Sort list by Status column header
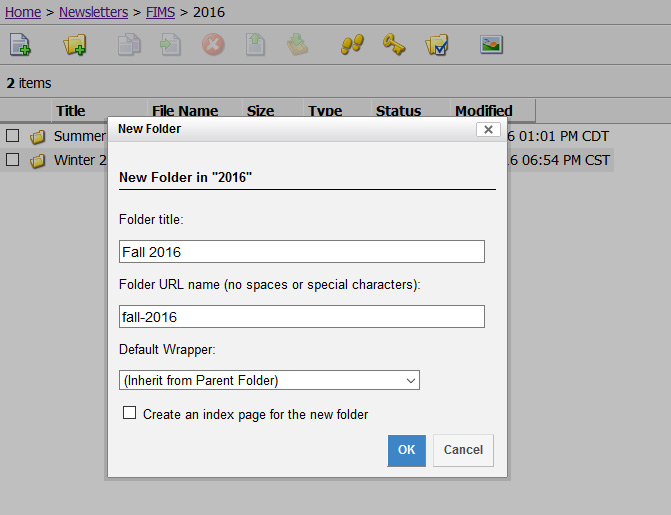Viewport: 671px width, 515px height. 398,111
